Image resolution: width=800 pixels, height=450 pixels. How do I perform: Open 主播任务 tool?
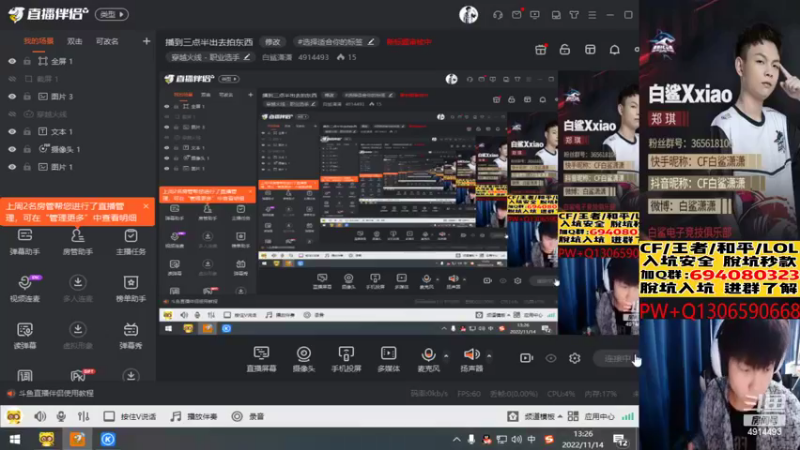pos(131,242)
